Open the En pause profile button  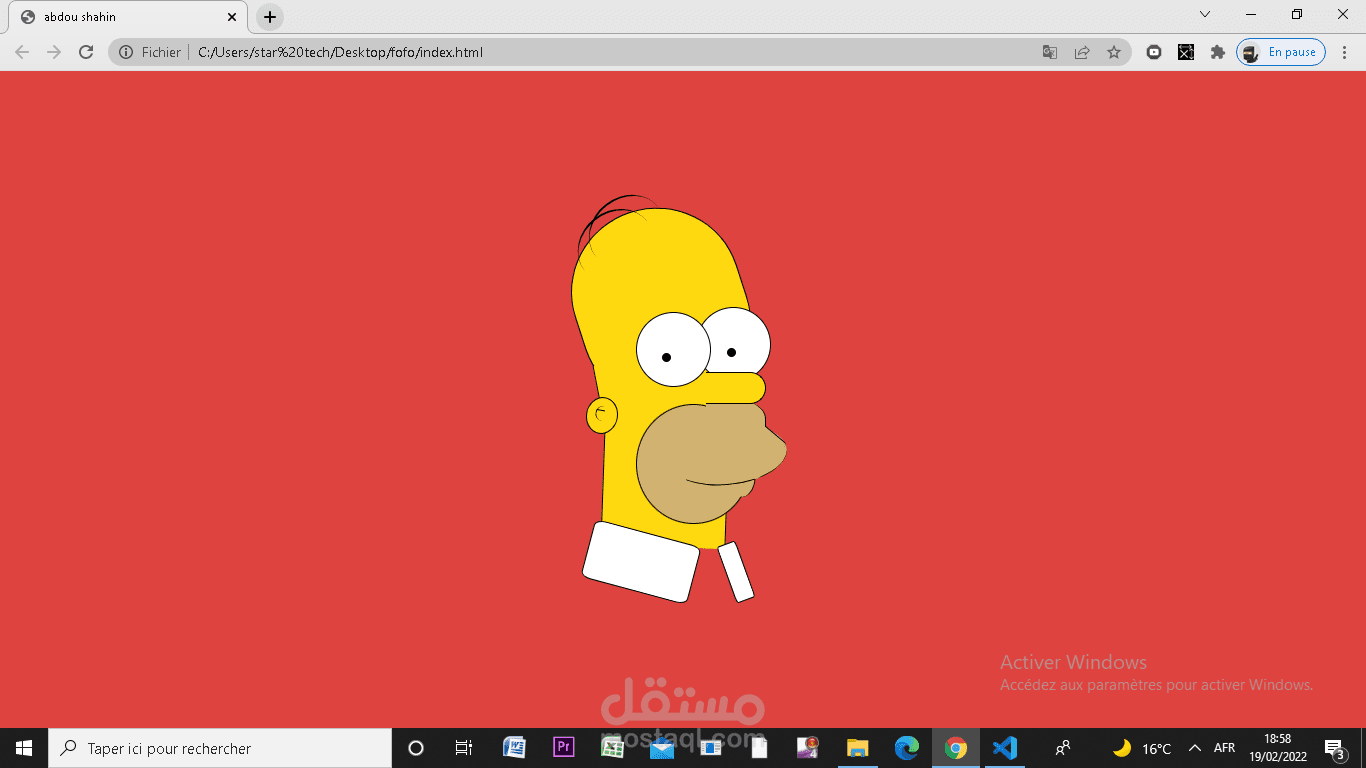[x=1281, y=52]
